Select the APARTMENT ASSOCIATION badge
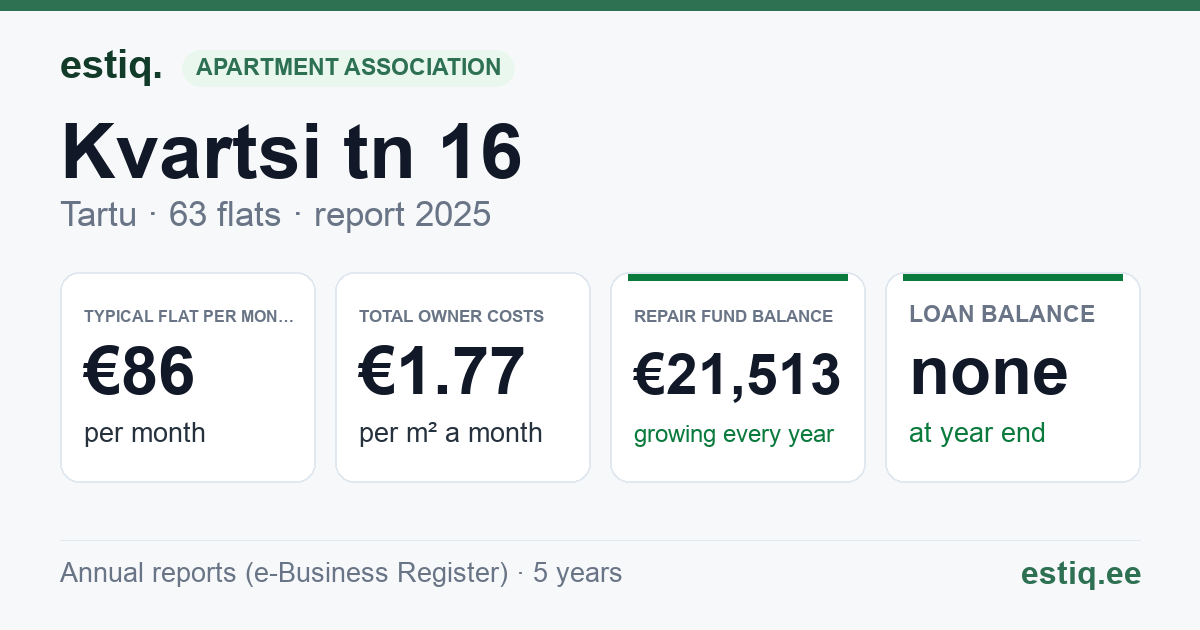 click(x=348, y=68)
